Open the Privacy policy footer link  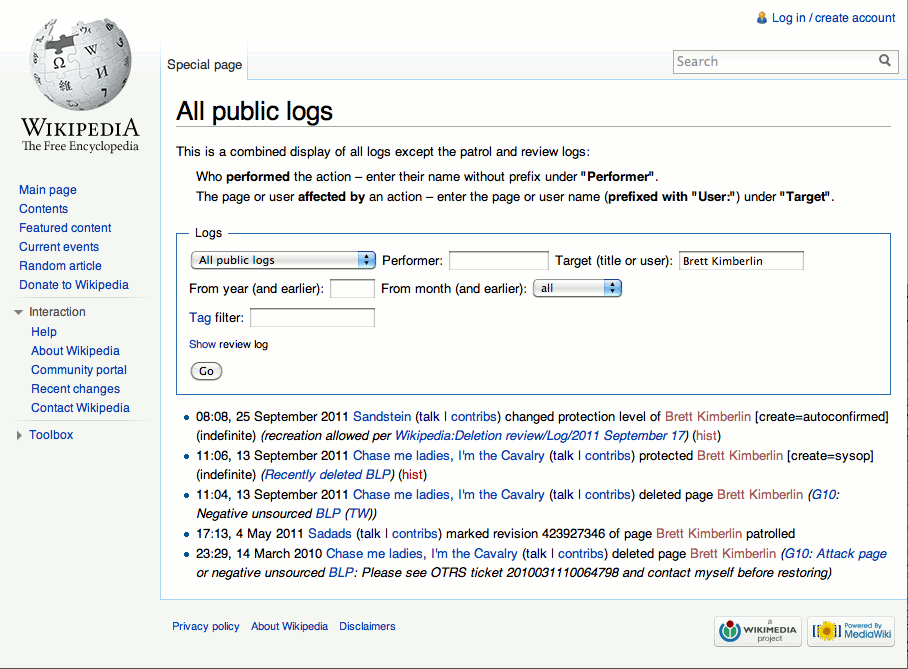205,626
